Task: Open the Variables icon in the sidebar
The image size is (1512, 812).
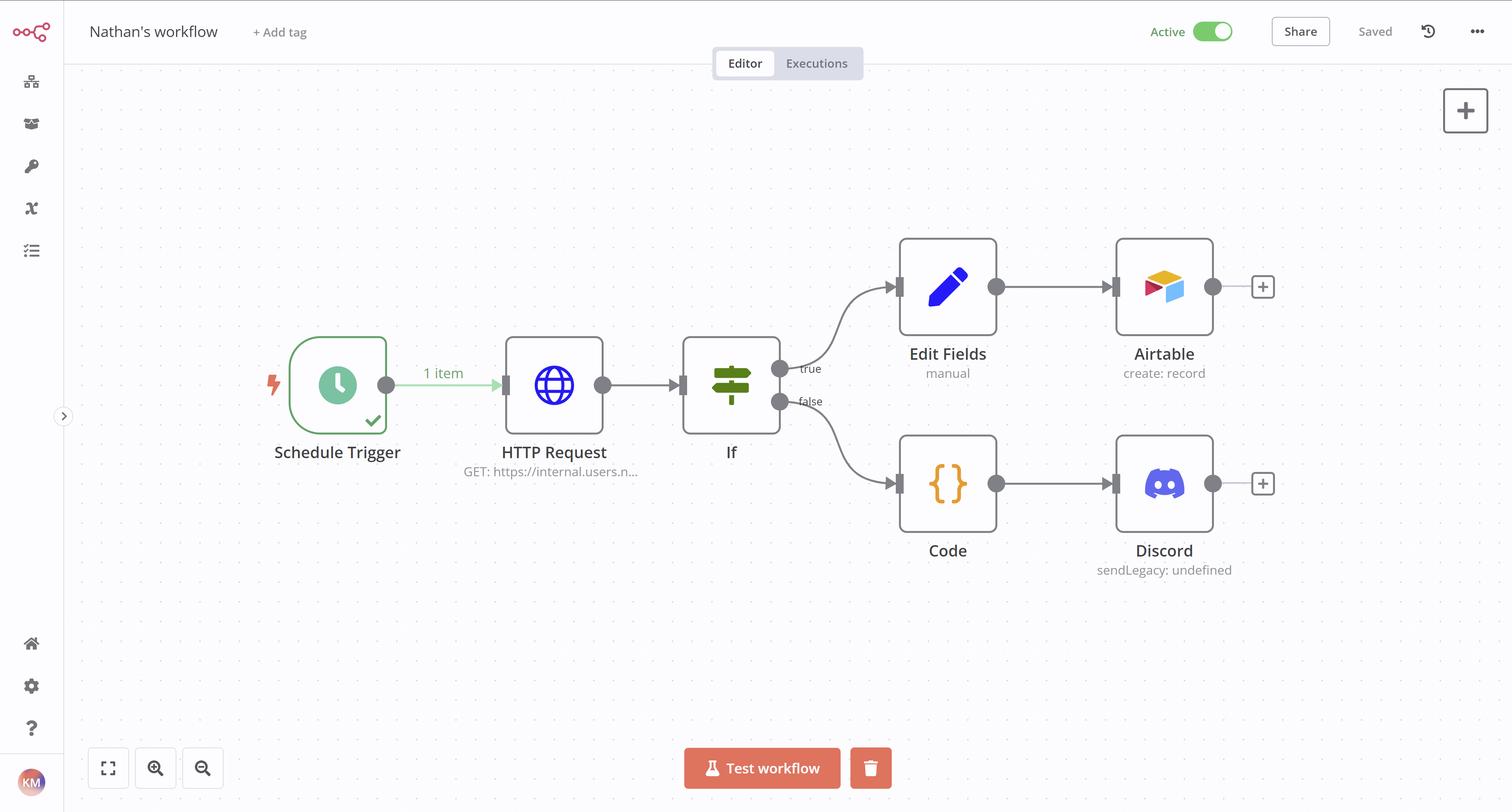Action: [31, 208]
